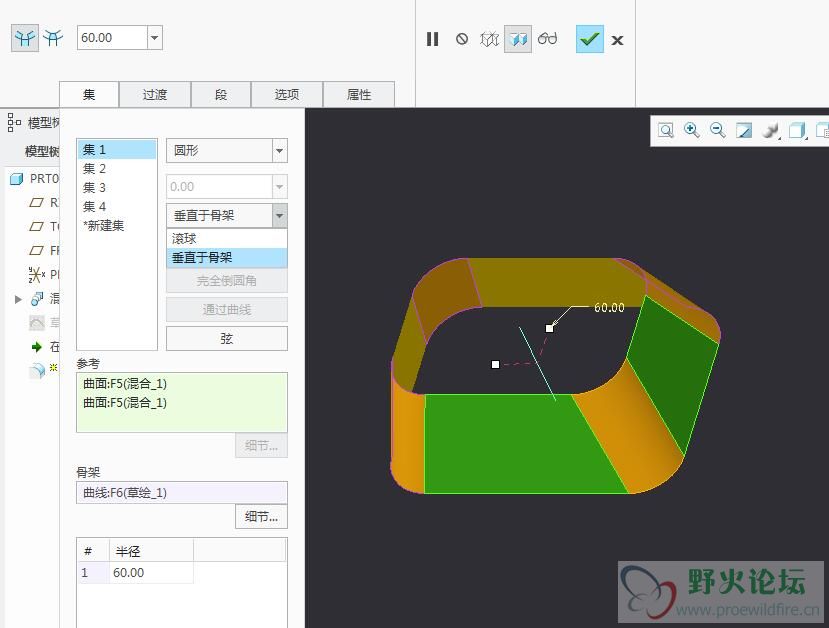Viewport: 829px width, 628px height.
Task: Select the coordinate system icon in tree
Action: [x=36, y=274]
